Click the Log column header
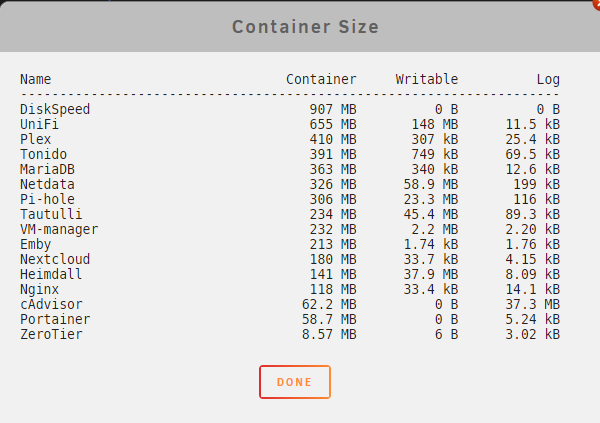 [x=548, y=79]
